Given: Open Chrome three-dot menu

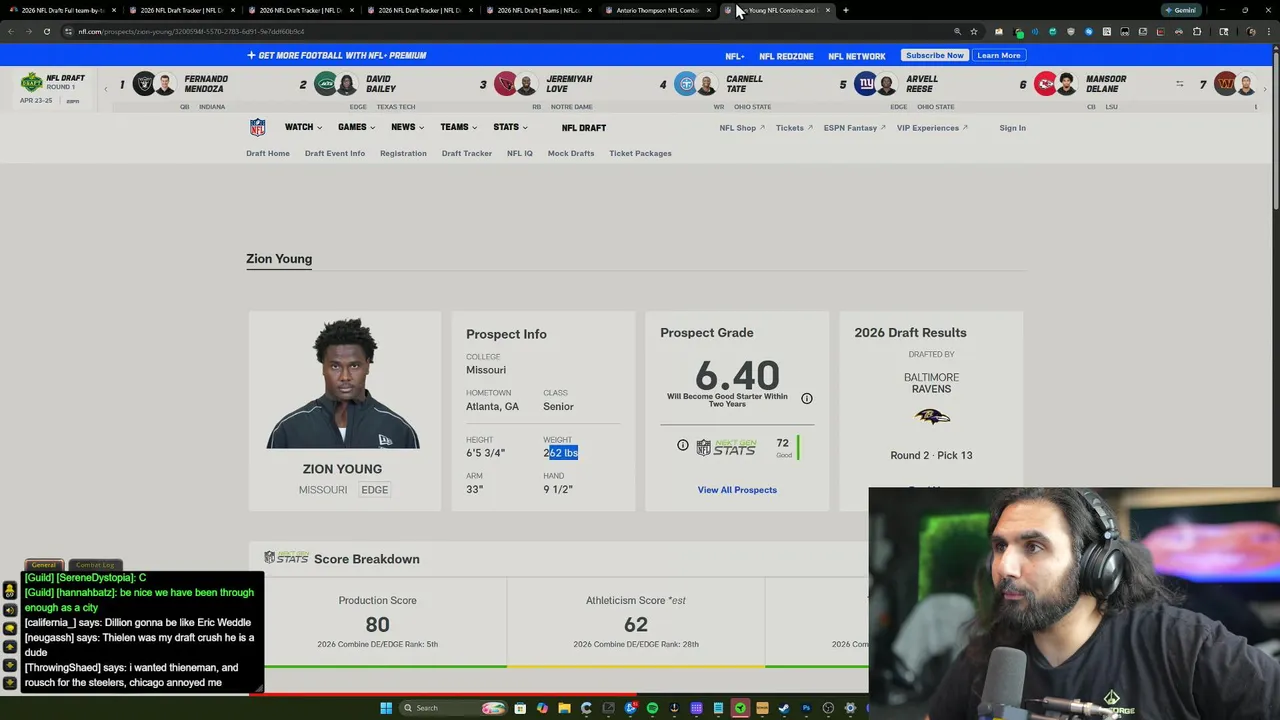Looking at the screenshot, I should pos(1267,31).
